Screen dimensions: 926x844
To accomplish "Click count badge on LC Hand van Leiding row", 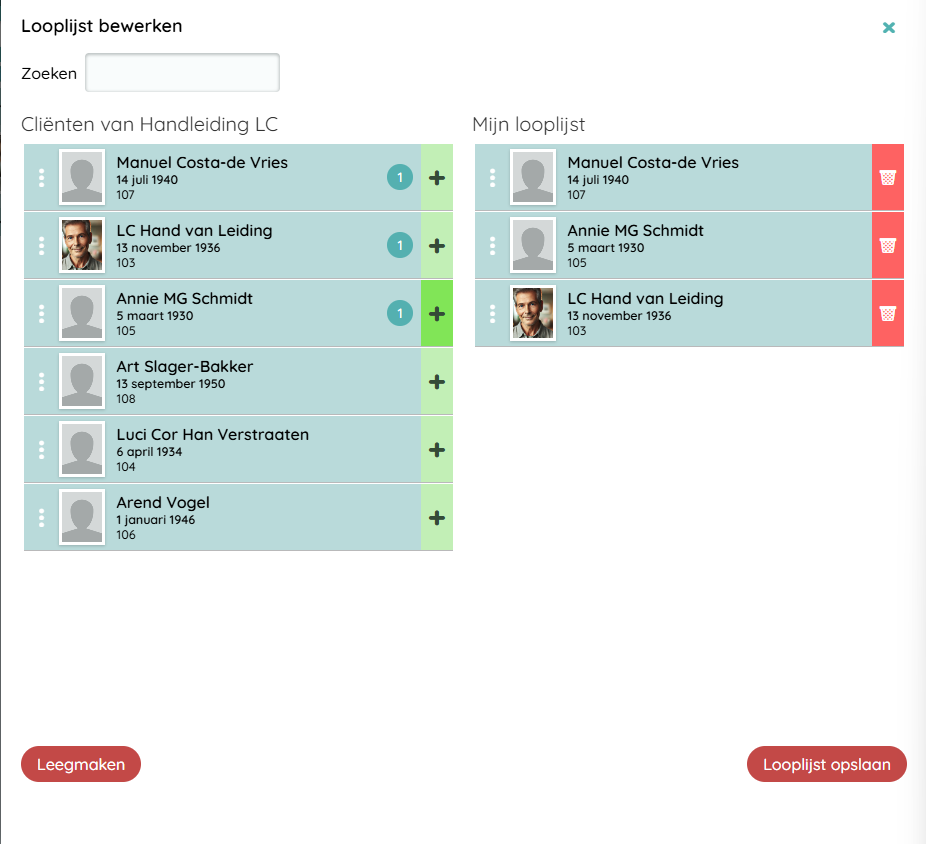I will tap(400, 246).
